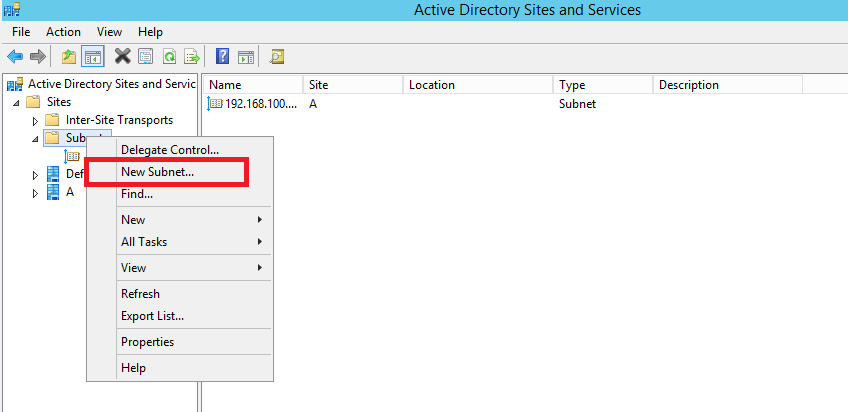Screen dimensions: 848x412
Task: Click the Find toolbar icon
Action: 277,57
